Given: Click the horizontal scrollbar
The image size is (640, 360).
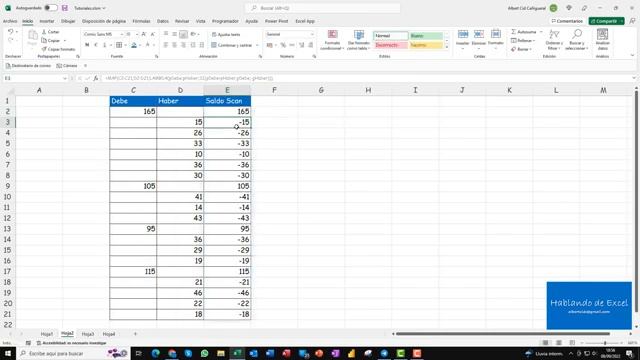Looking at the screenshot, I should point(503,334).
